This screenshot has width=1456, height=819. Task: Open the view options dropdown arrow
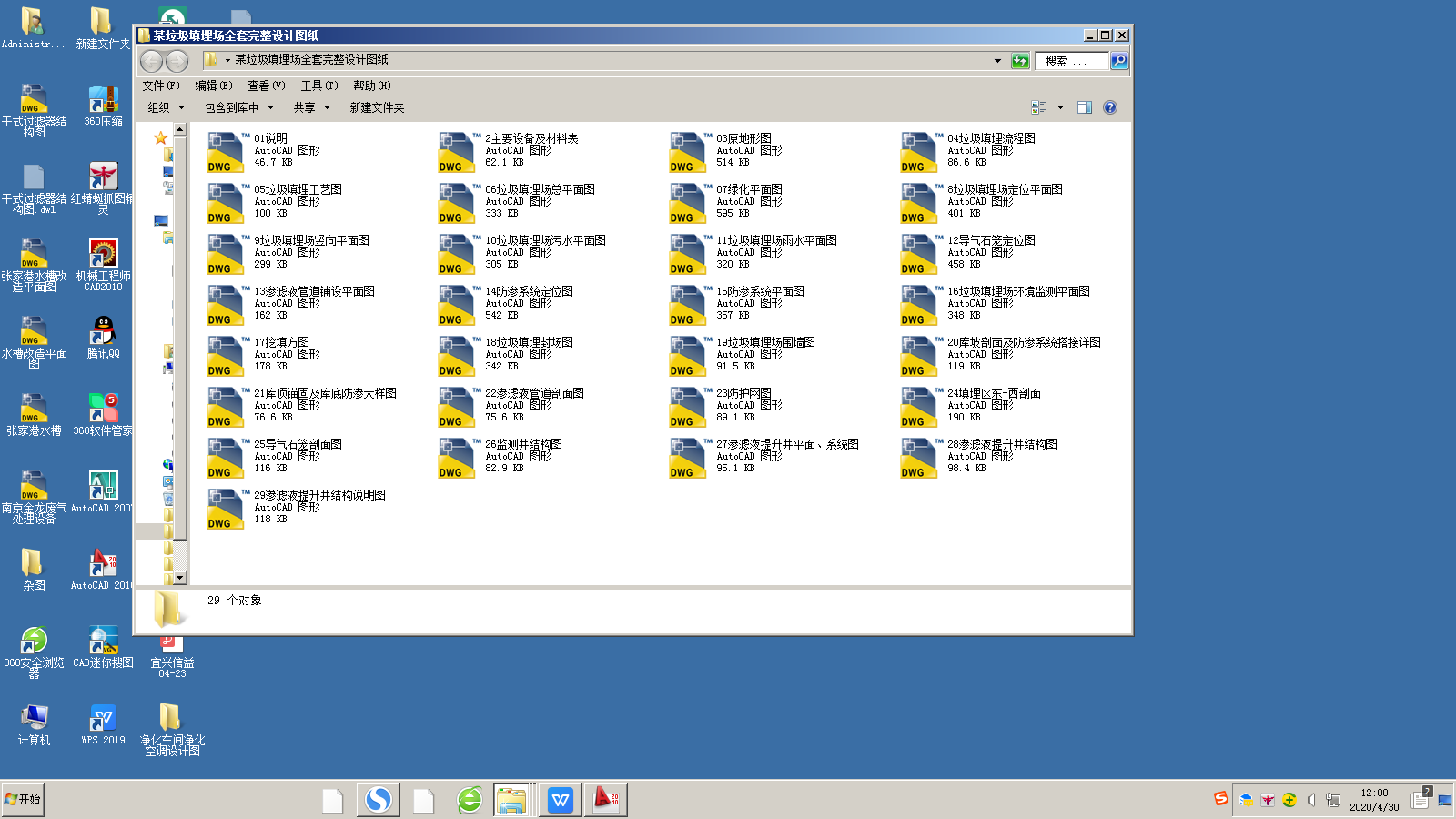[x=1060, y=107]
